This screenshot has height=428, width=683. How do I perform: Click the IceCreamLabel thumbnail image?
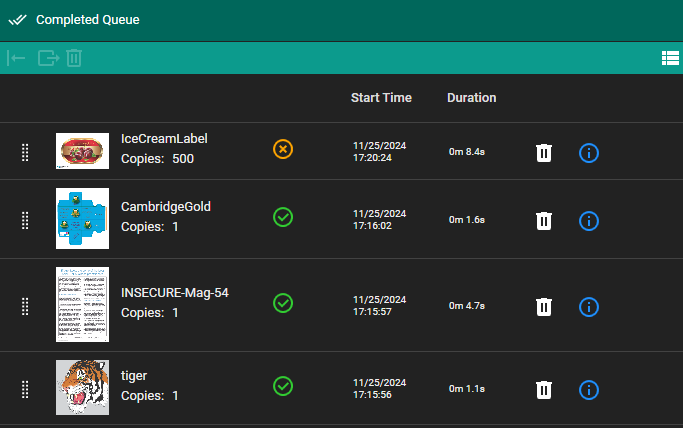82,151
